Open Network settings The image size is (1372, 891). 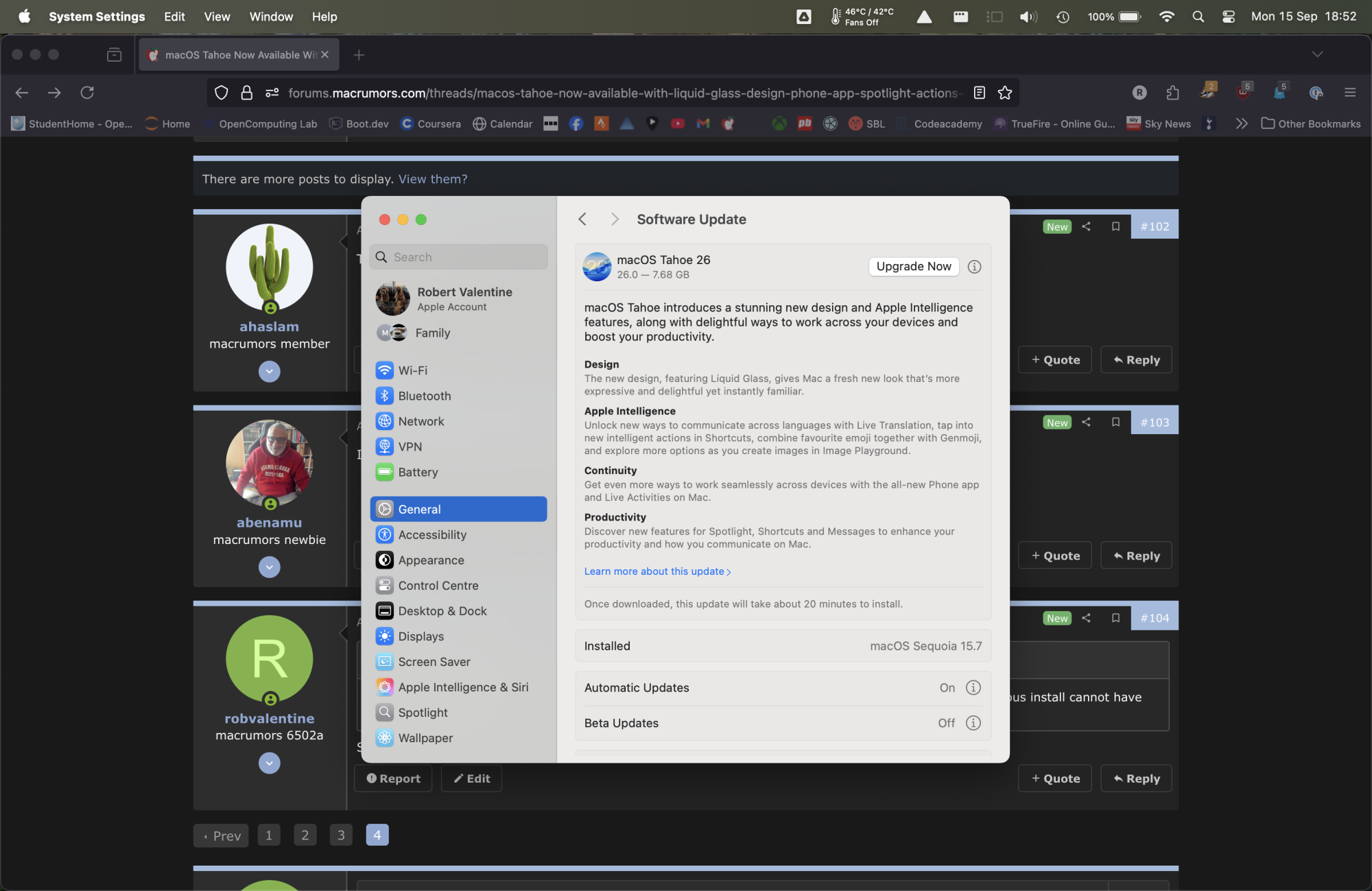click(x=421, y=421)
